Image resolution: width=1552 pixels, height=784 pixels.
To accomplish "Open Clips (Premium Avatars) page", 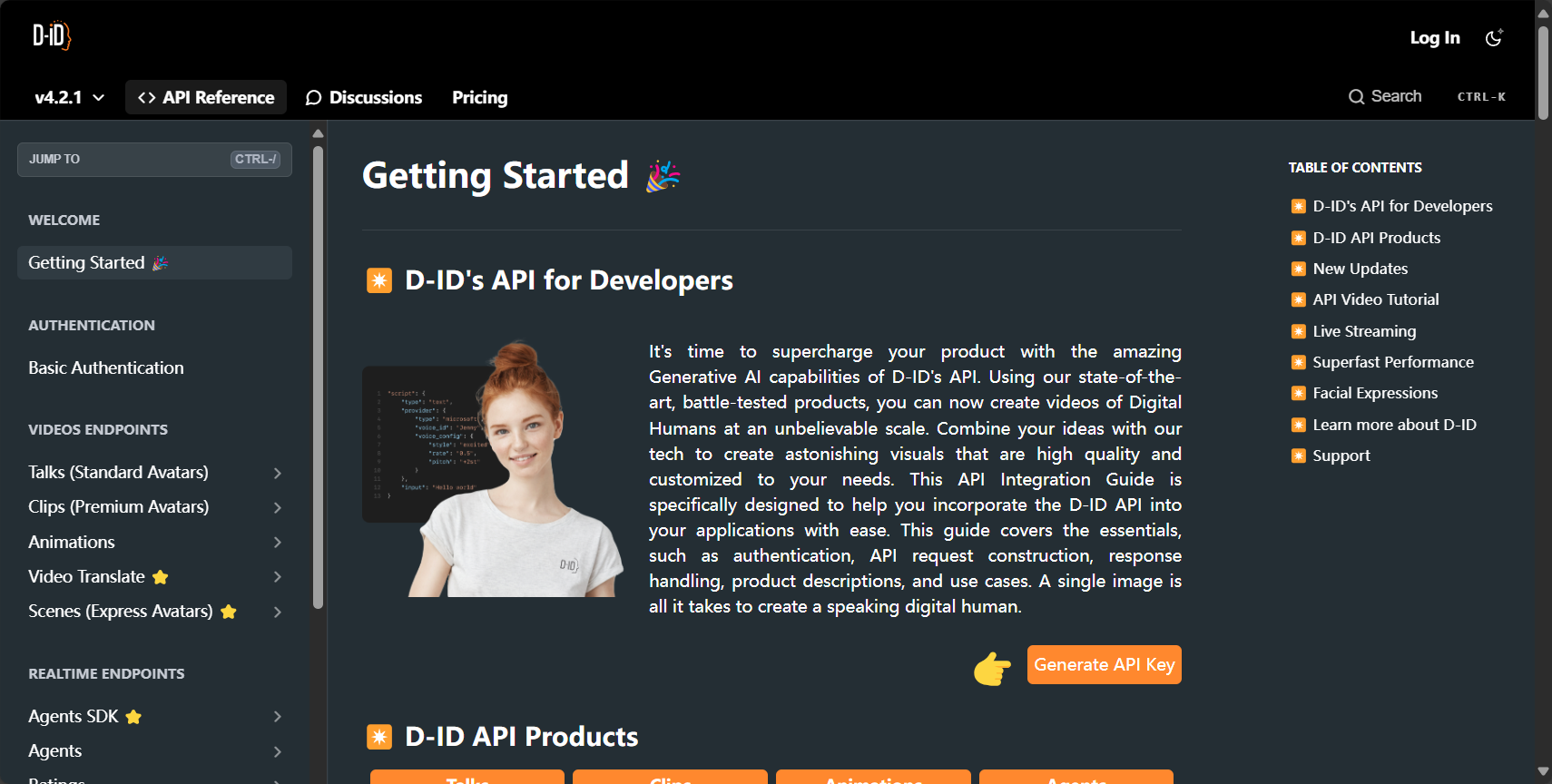I will coord(118,506).
